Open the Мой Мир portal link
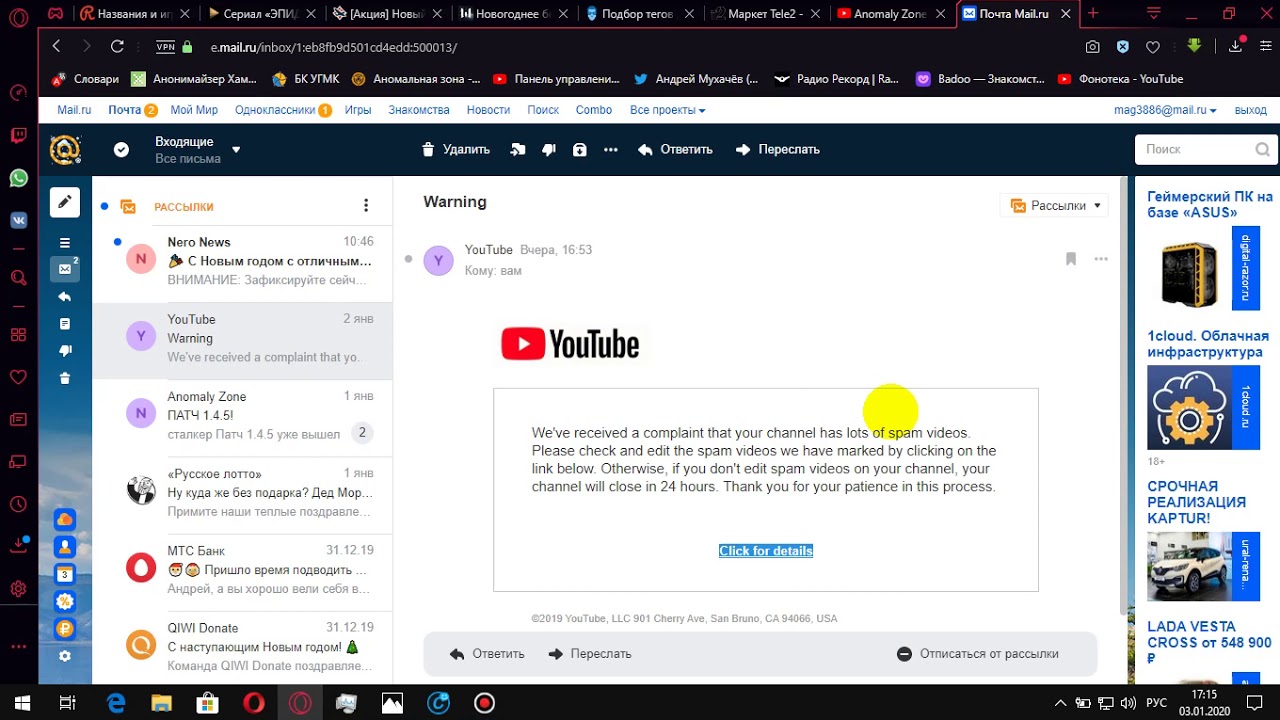Viewport: 1280px width, 720px height. pyautogui.click(x=194, y=110)
